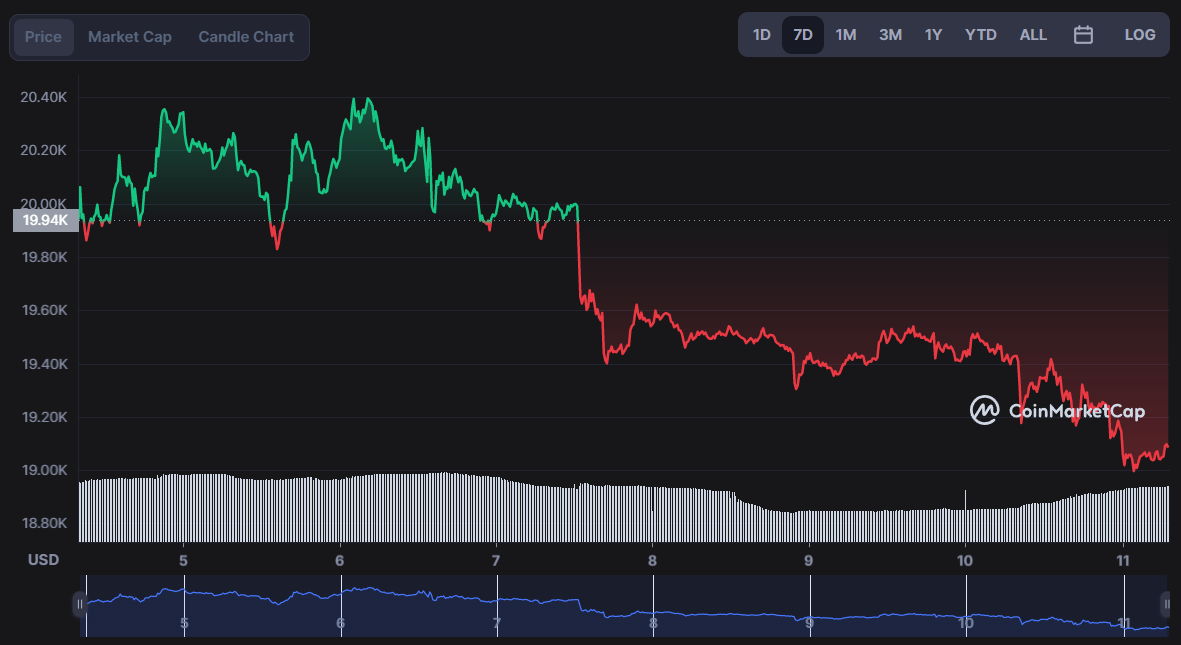Open the calendar date range picker

(x=1083, y=35)
